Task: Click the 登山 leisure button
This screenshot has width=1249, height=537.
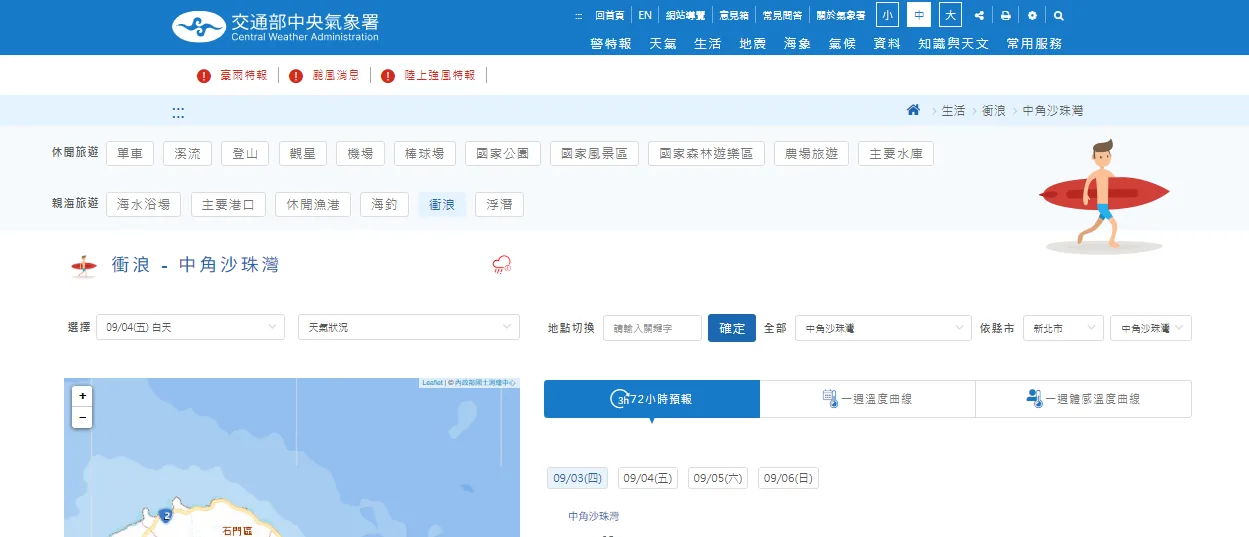Action: (x=245, y=153)
